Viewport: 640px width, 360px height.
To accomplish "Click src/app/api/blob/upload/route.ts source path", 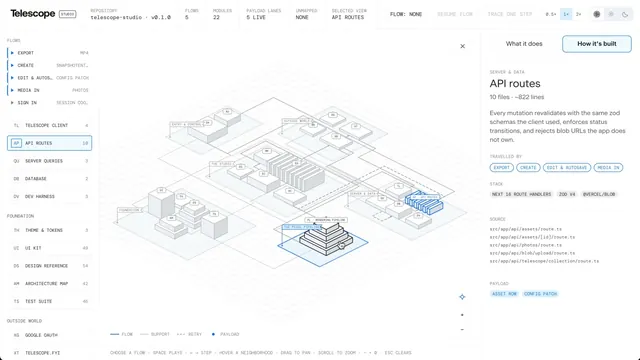I will click(532, 253).
